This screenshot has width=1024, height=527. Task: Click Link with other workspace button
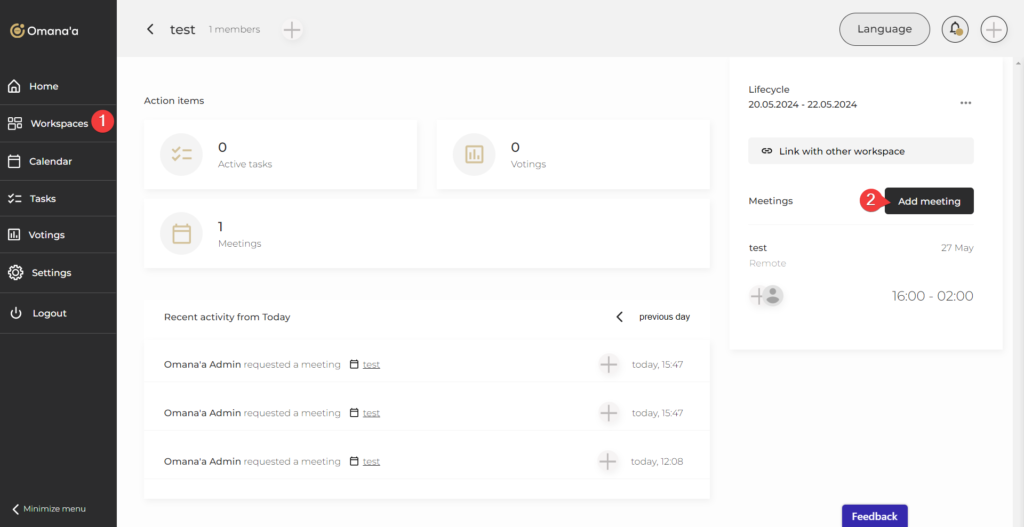click(860, 151)
